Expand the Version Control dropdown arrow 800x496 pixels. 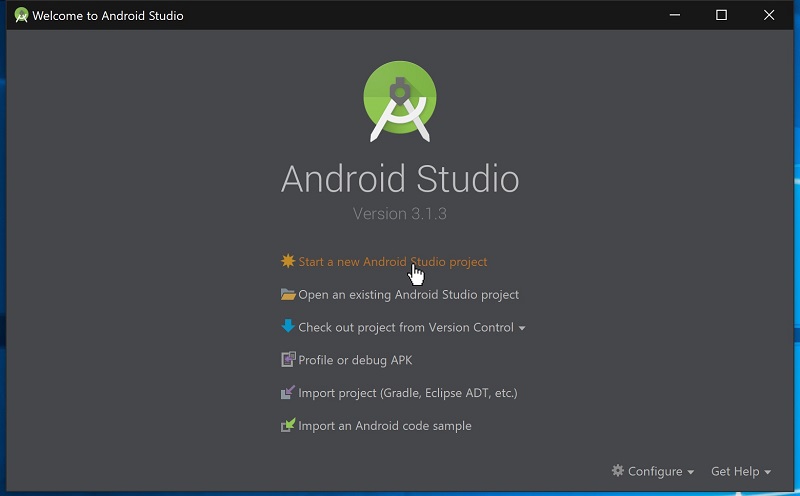click(x=522, y=328)
